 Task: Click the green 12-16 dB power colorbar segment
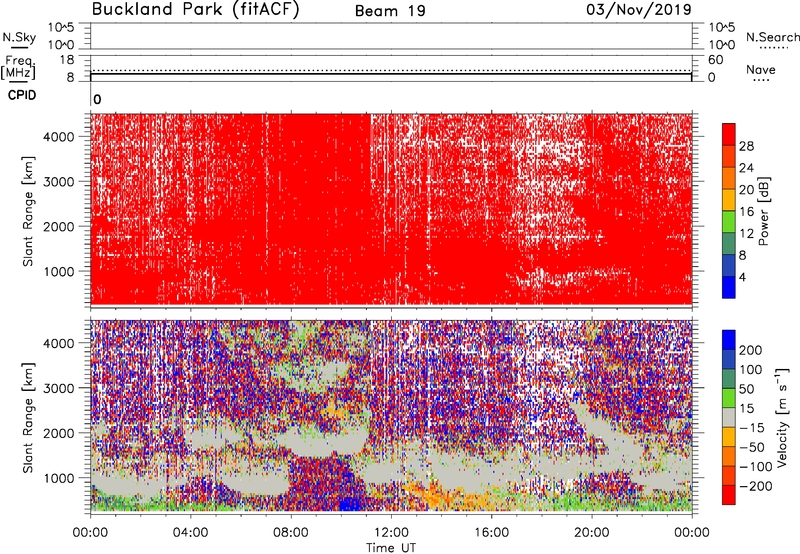pos(729,222)
